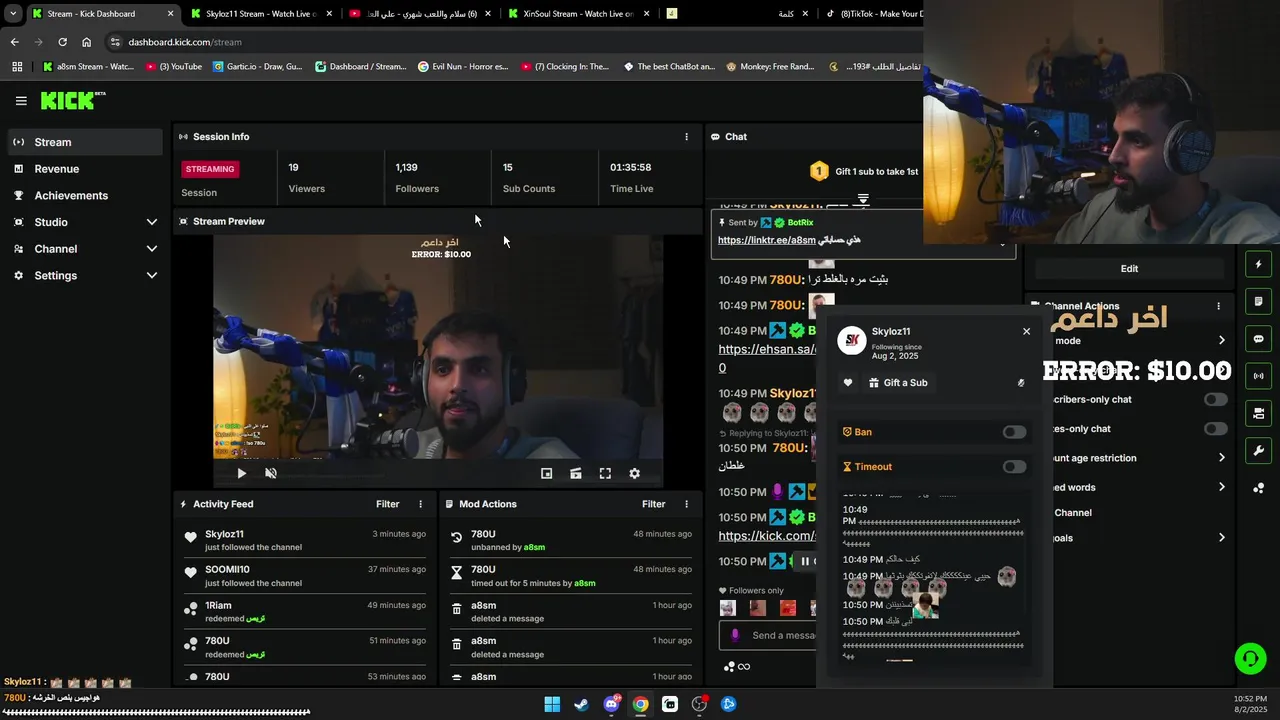Open the kick.com link in chat
Screen dimensions: 1280x720
tap(767, 536)
